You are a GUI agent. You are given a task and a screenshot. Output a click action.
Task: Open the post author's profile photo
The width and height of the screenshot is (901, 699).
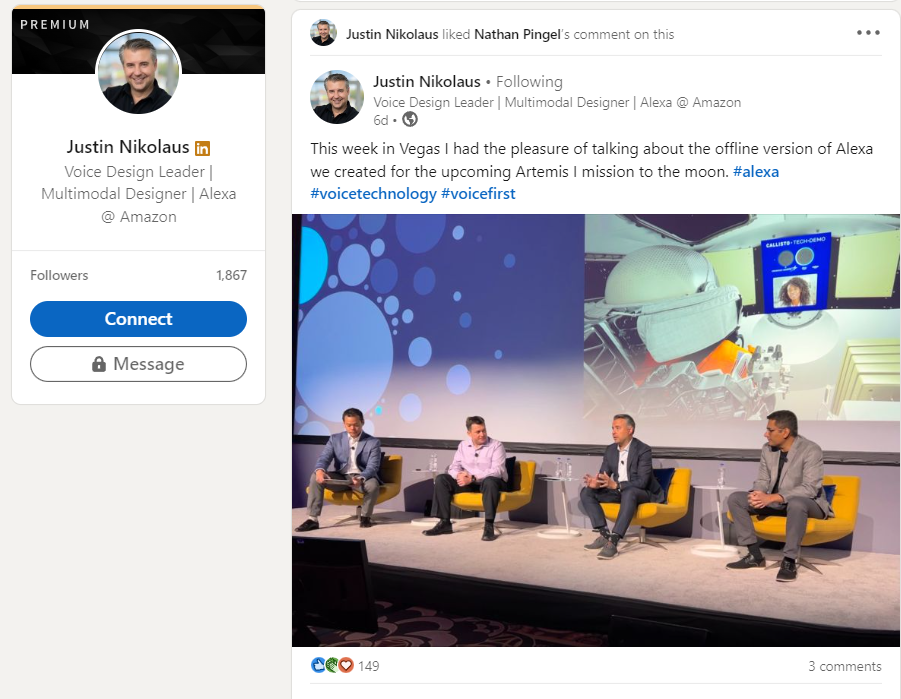pyautogui.click(x=337, y=97)
